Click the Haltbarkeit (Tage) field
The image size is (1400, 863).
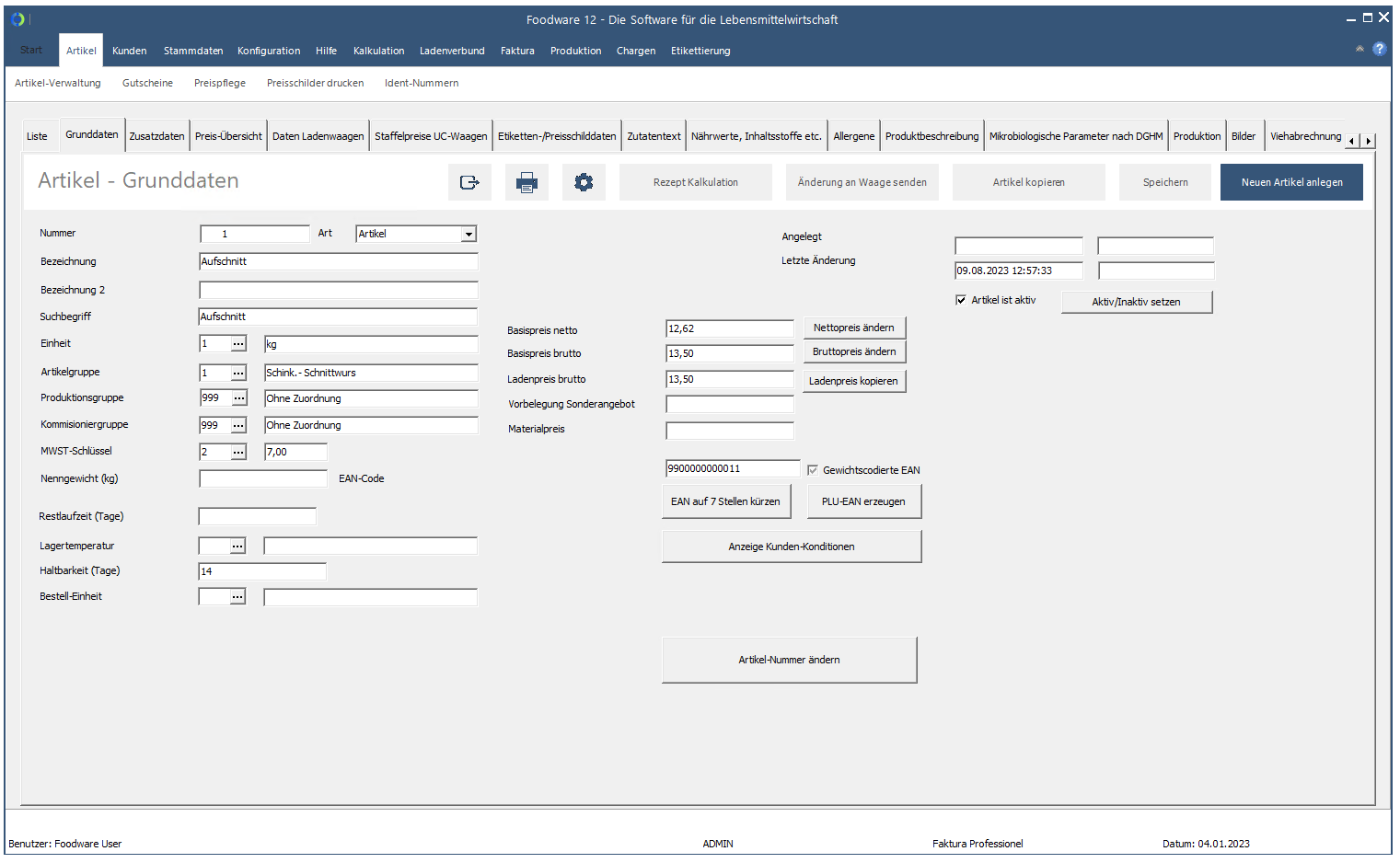[x=262, y=571]
